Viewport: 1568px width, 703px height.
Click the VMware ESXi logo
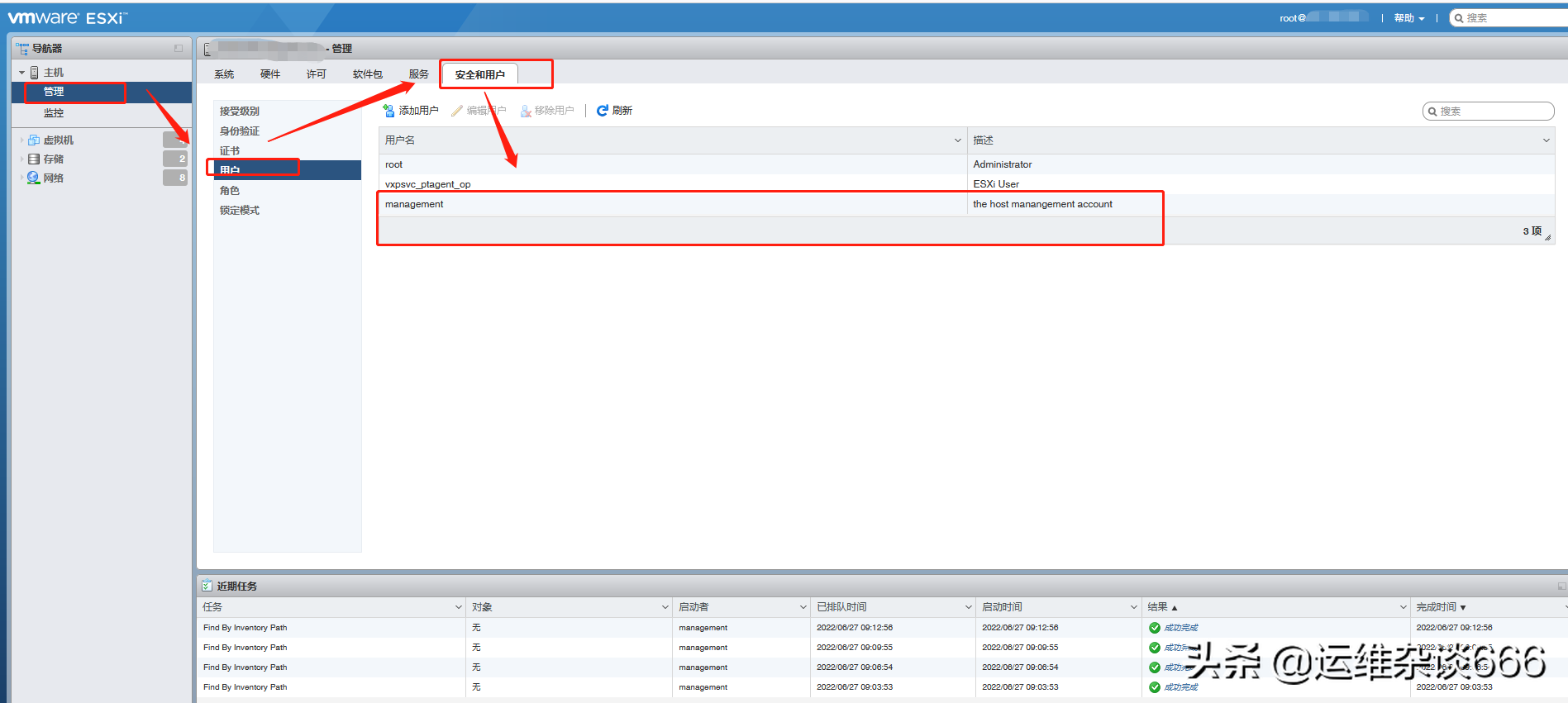pos(68,17)
